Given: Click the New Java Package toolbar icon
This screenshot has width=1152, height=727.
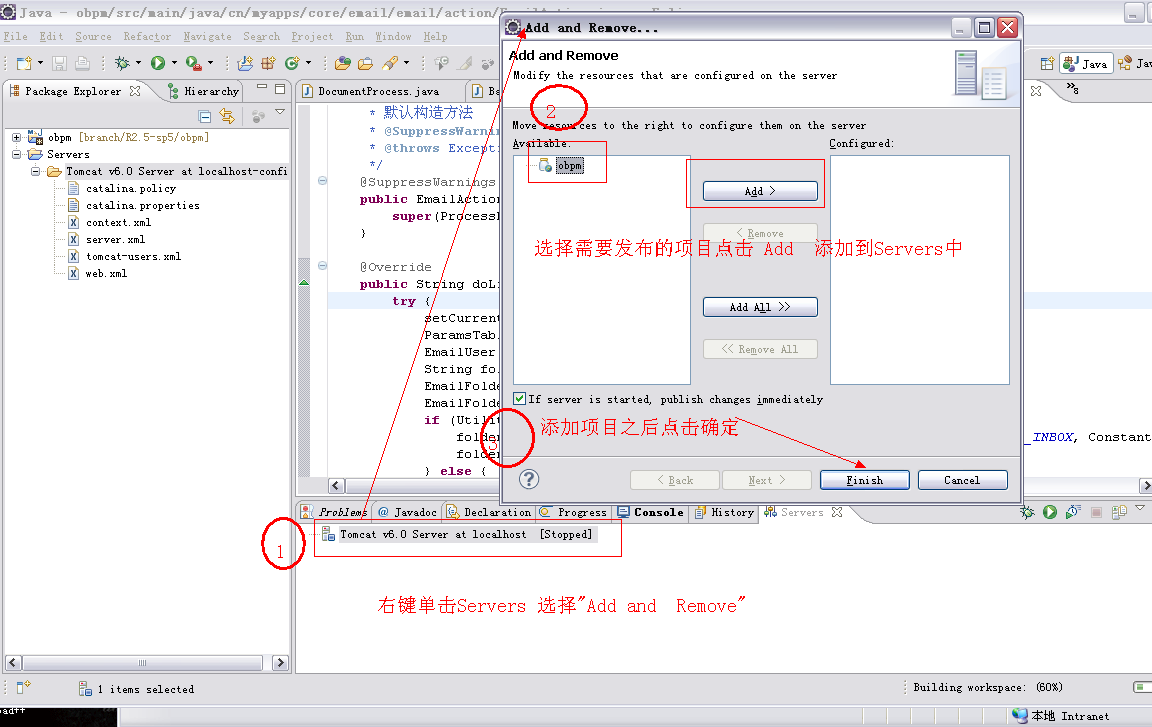Looking at the screenshot, I should [x=268, y=63].
